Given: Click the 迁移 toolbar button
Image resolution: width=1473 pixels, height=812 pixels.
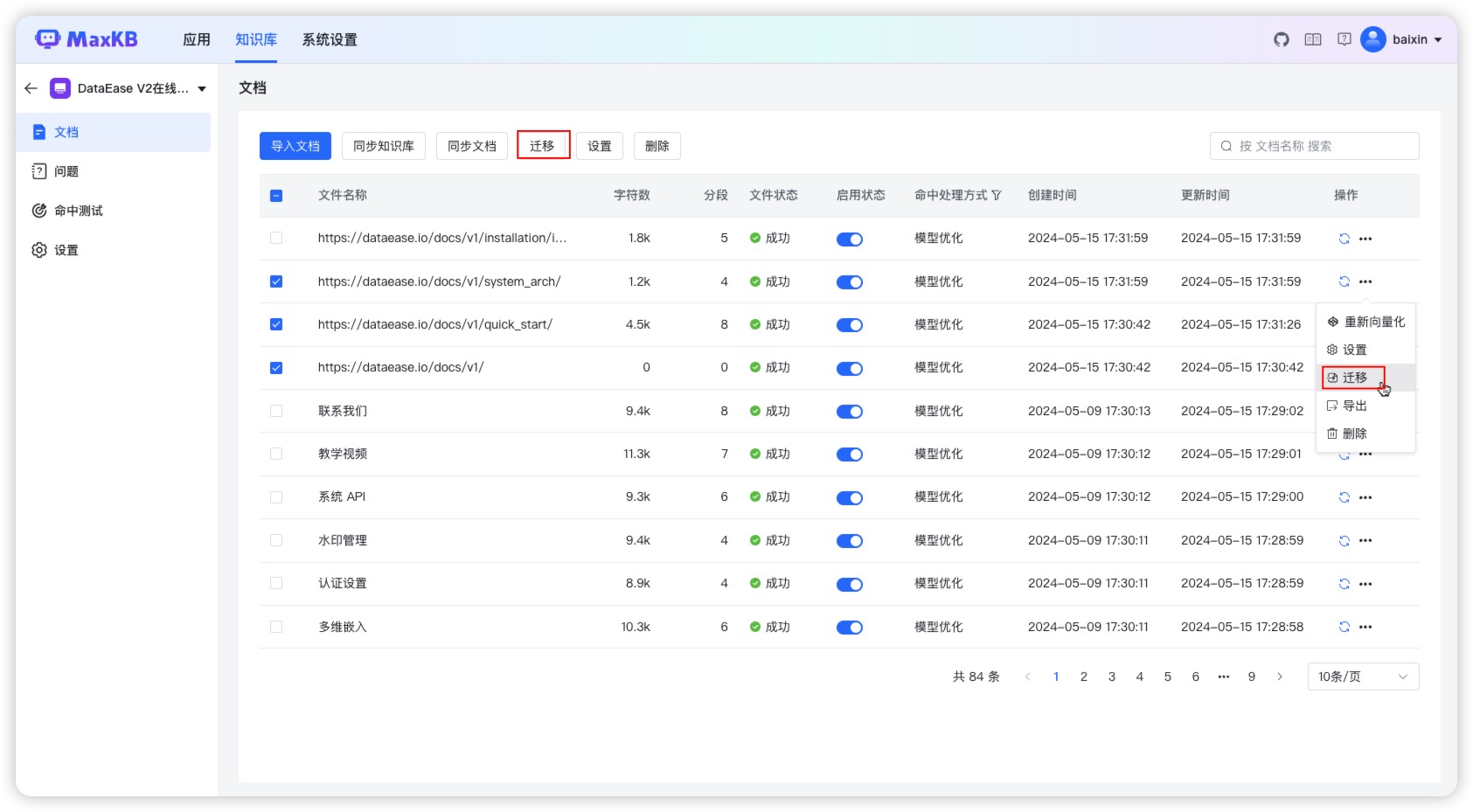Looking at the screenshot, I should pyautogui.click(x=543, y=146).
